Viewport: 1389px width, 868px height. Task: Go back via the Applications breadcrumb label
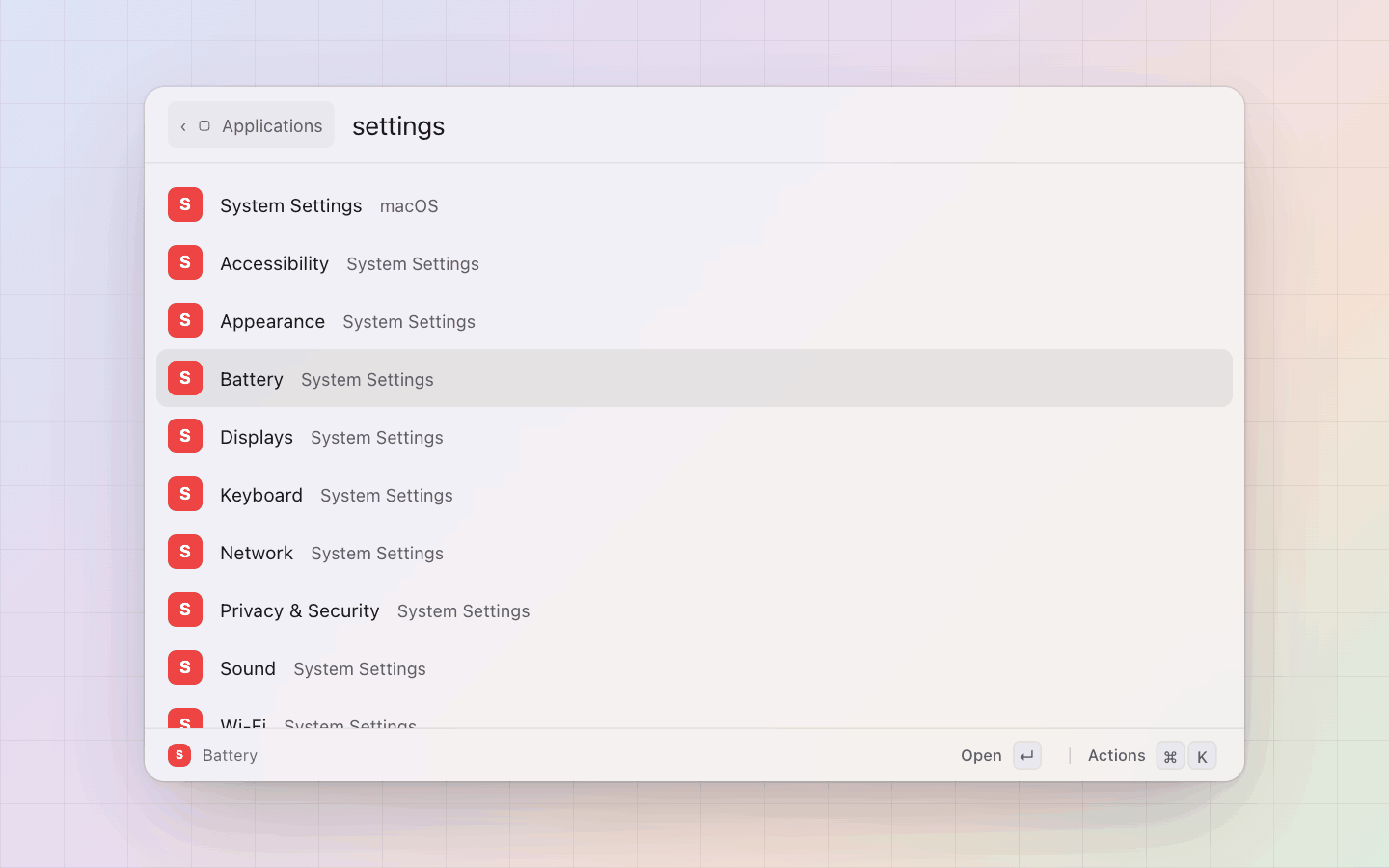tap(272, 126)
